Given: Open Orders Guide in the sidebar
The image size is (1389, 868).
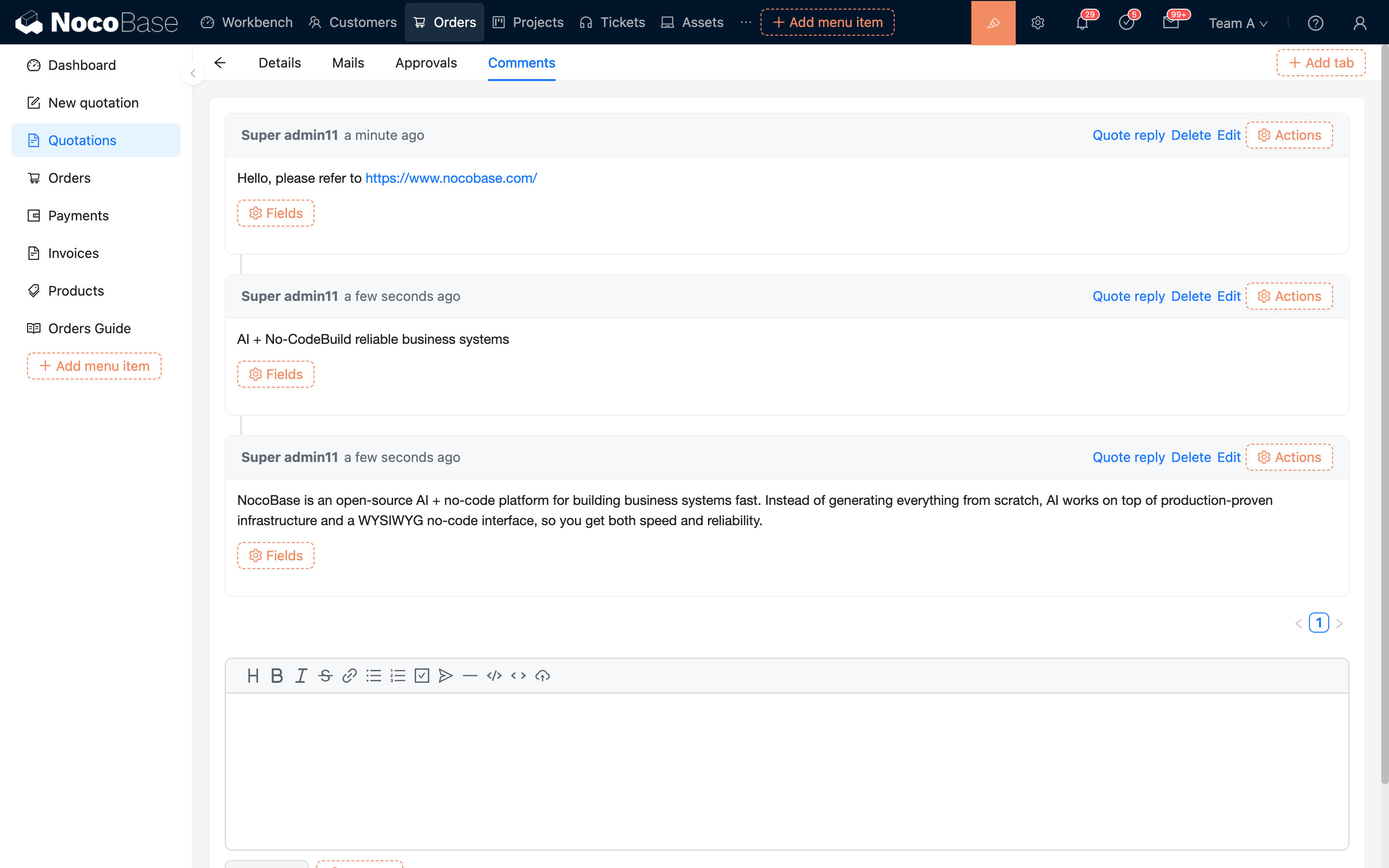Looking at the screenshot, I should point(96,328).
